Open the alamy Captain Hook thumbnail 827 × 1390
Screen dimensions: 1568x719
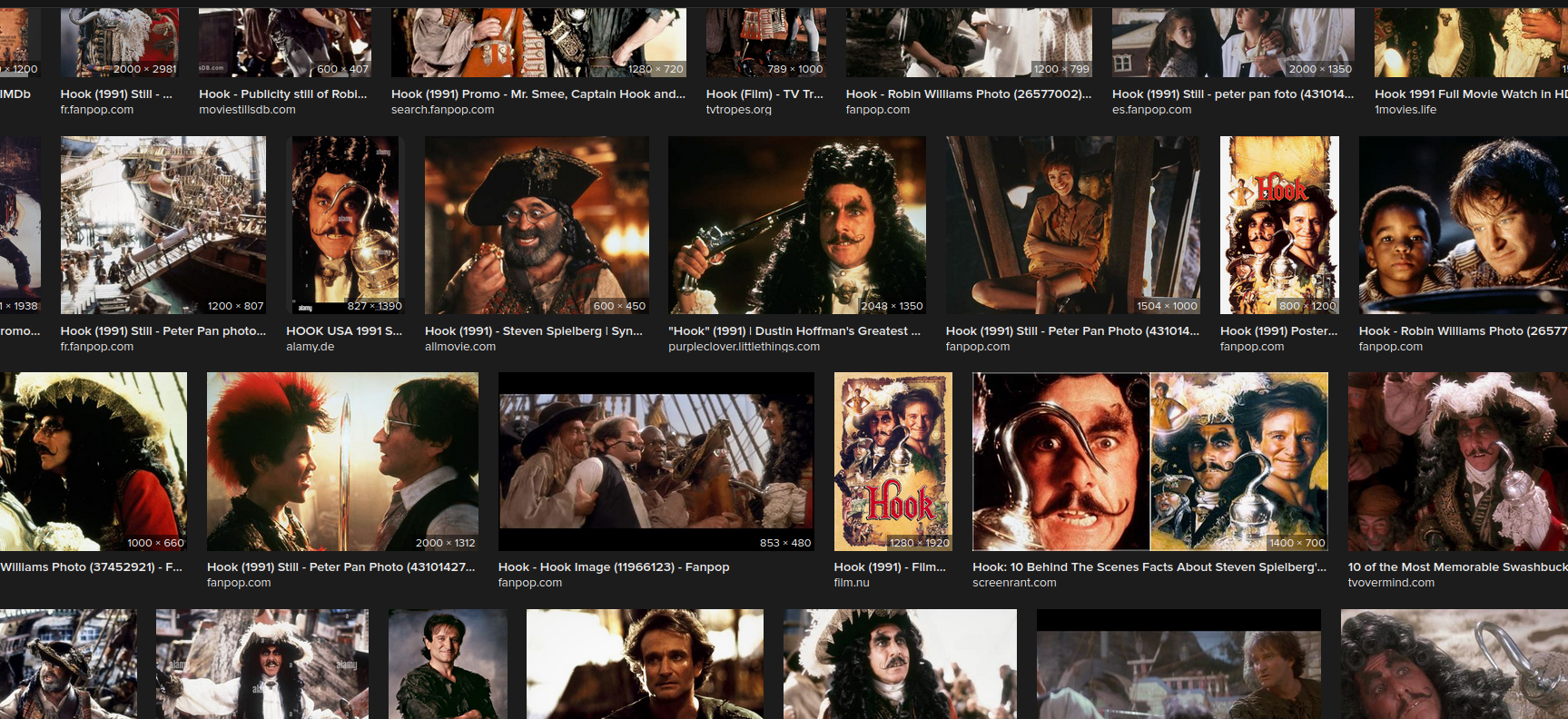(345, 225)
